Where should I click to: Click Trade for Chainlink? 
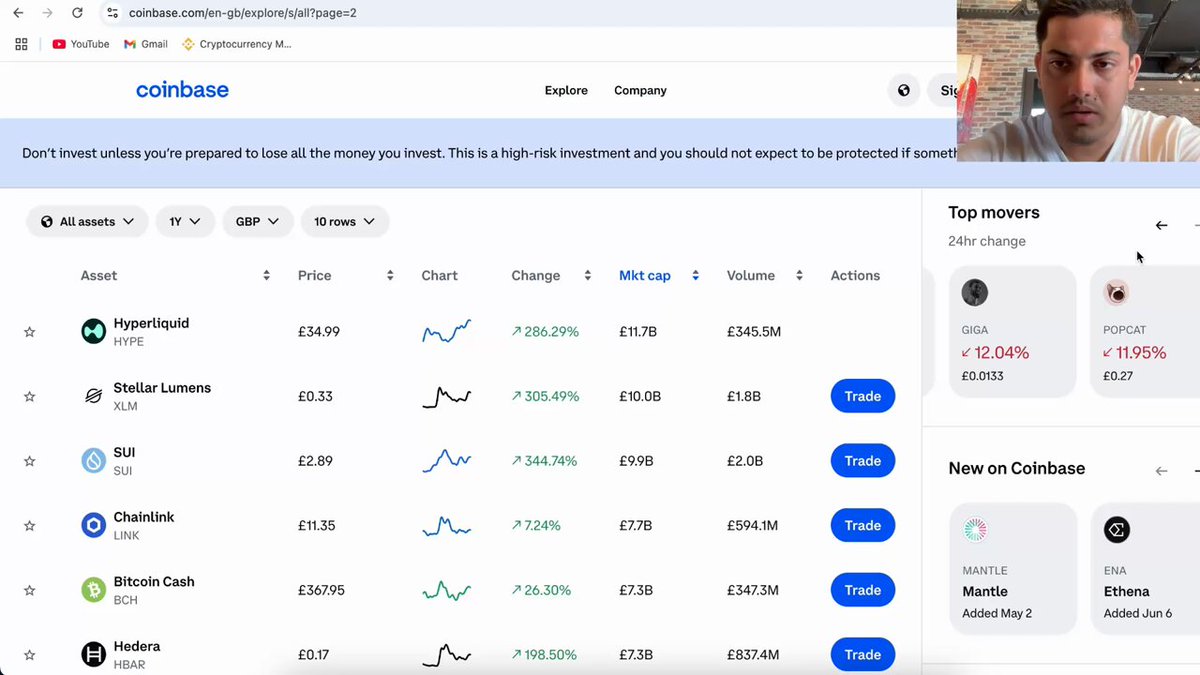(x=862, y=525)
